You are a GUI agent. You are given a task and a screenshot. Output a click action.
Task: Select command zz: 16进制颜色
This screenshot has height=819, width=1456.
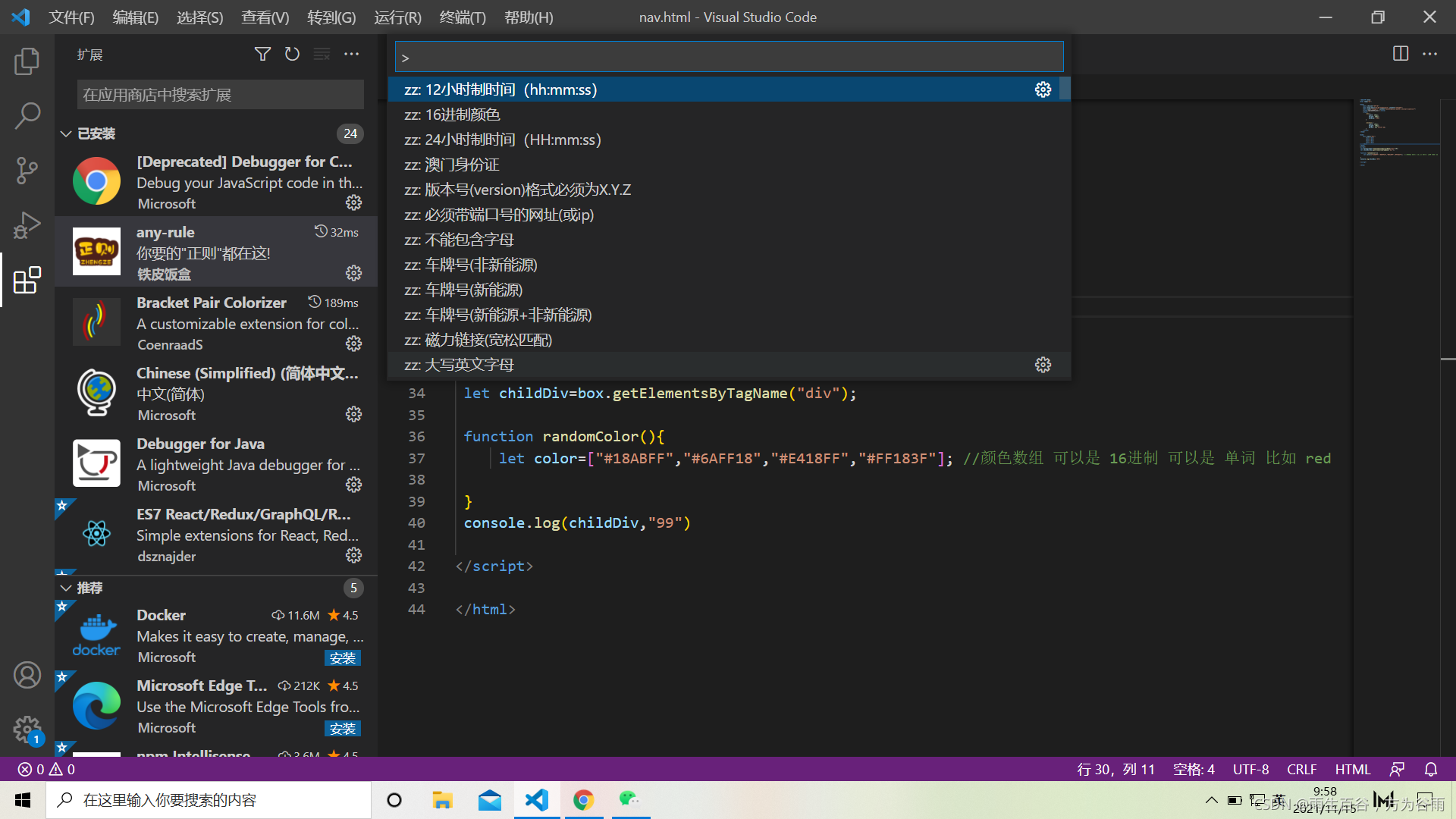click(x=729, y=115)
